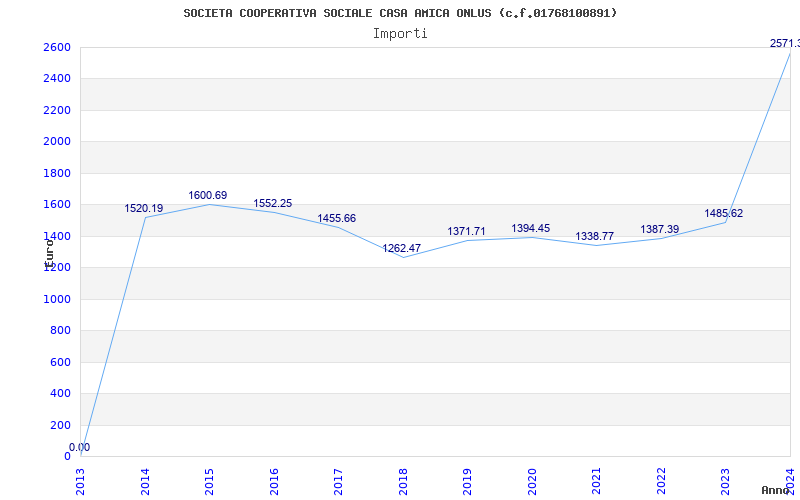Click the 2021 year axis label
Viewport: 800px width, 500px height.
coord(596,481)
